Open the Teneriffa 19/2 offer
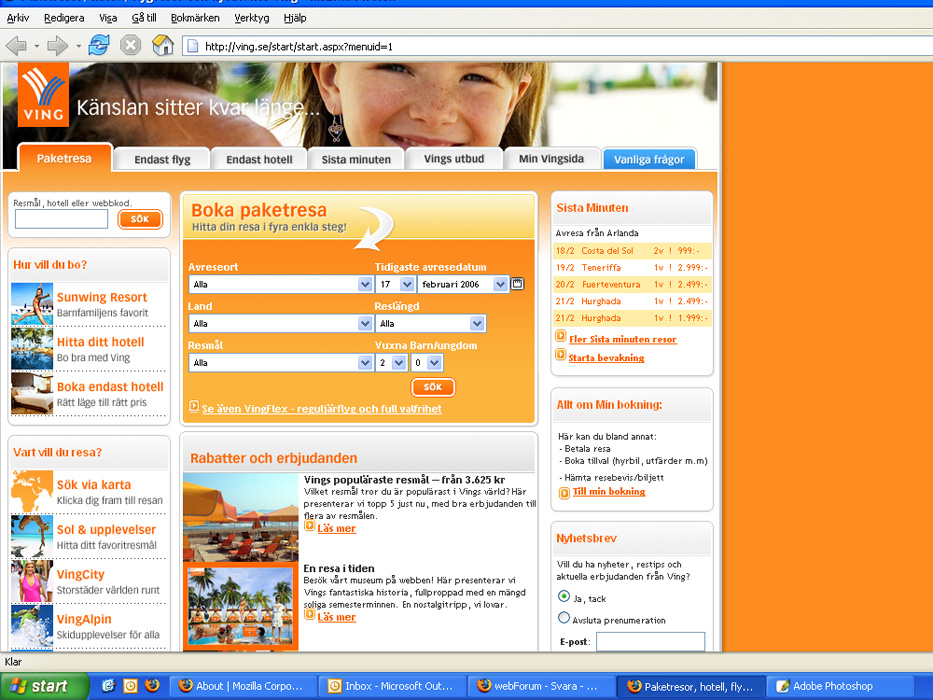Image resolution: width=933 pixels, height=700 pixels. click(632, 268)
